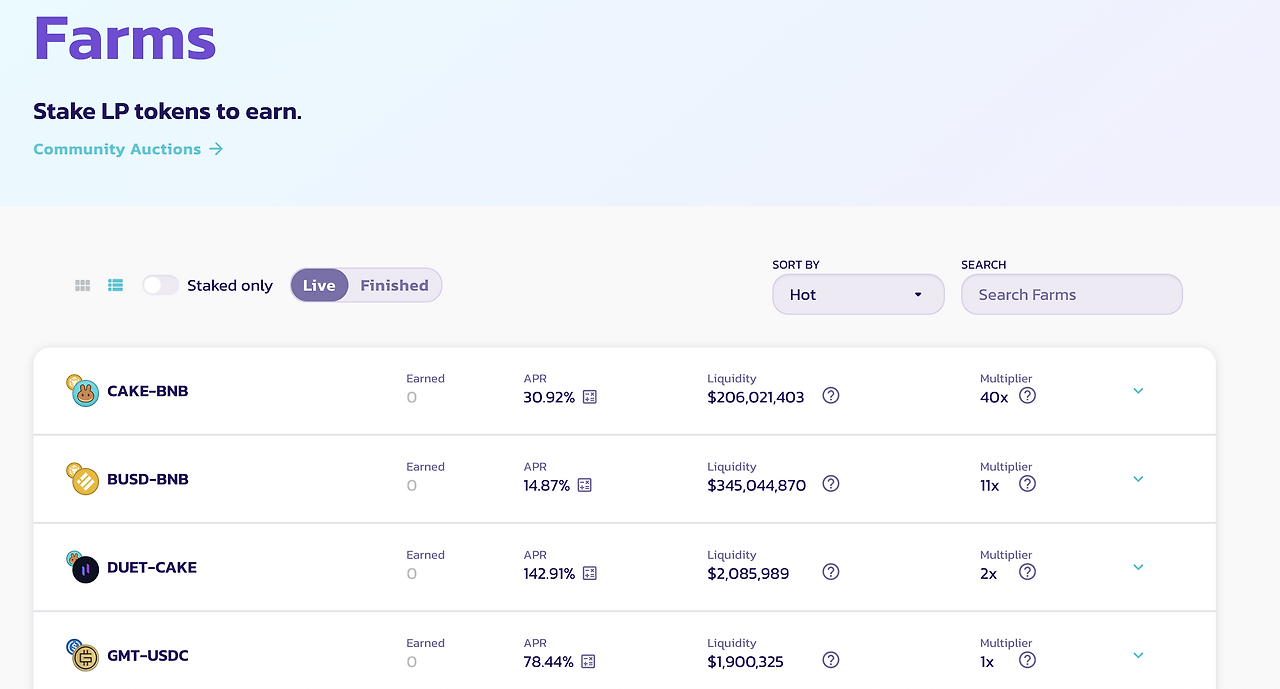The image size is (1280, 689).
Task: Click liquidity help icon for BUSD-BNB
Action: (x=831, y=484)
